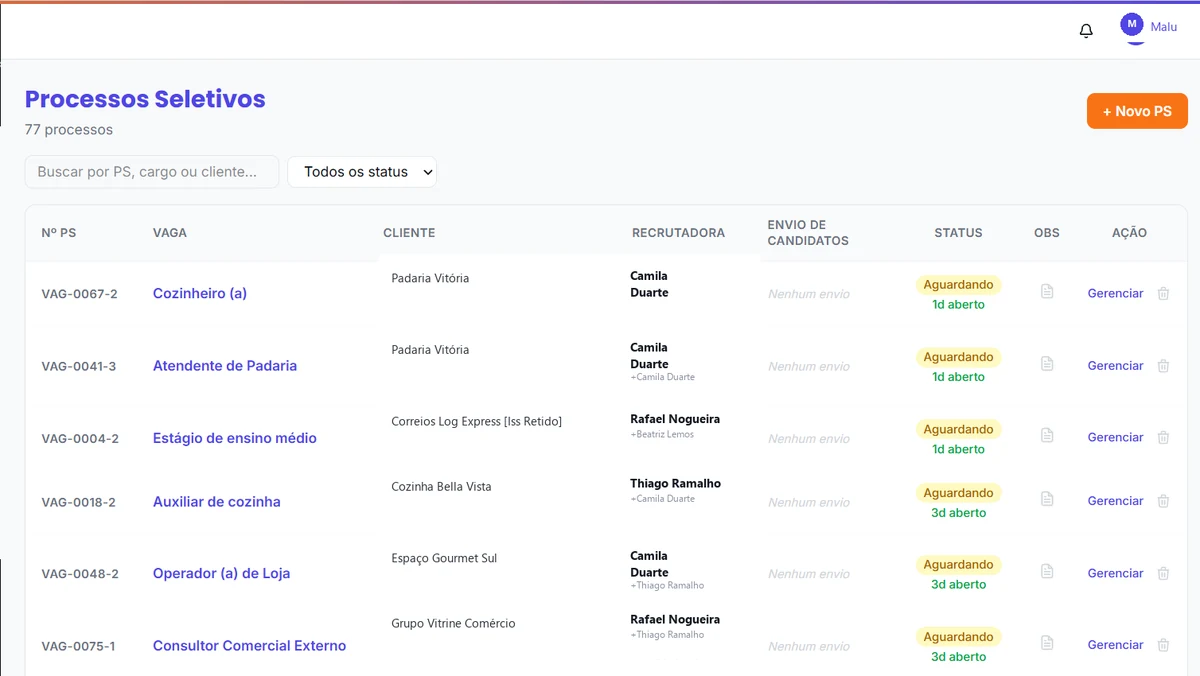Click the Aguardando badge for VAG-0075-1

point(958,637)
